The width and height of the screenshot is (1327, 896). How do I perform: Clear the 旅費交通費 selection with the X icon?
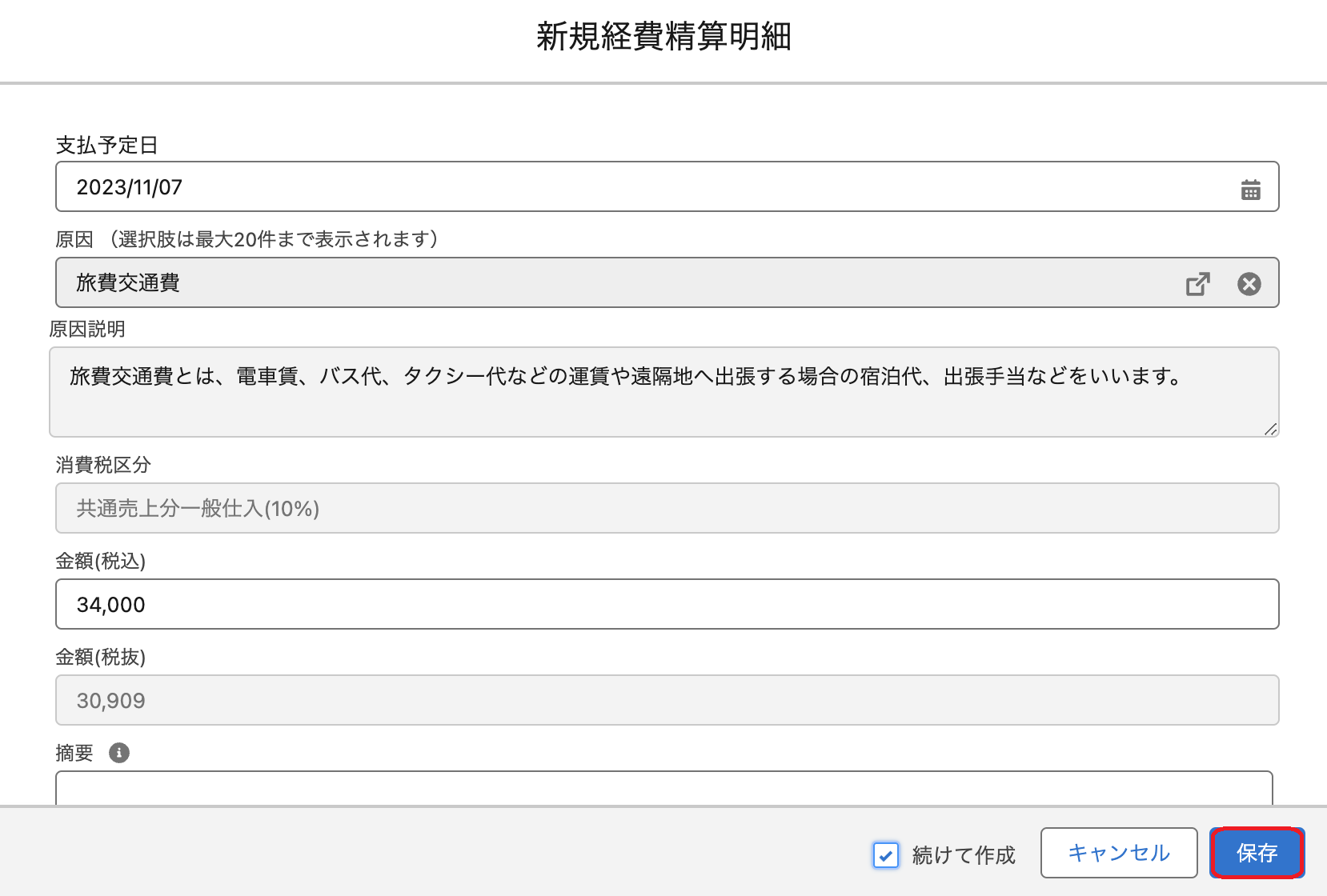[1249, 284]
